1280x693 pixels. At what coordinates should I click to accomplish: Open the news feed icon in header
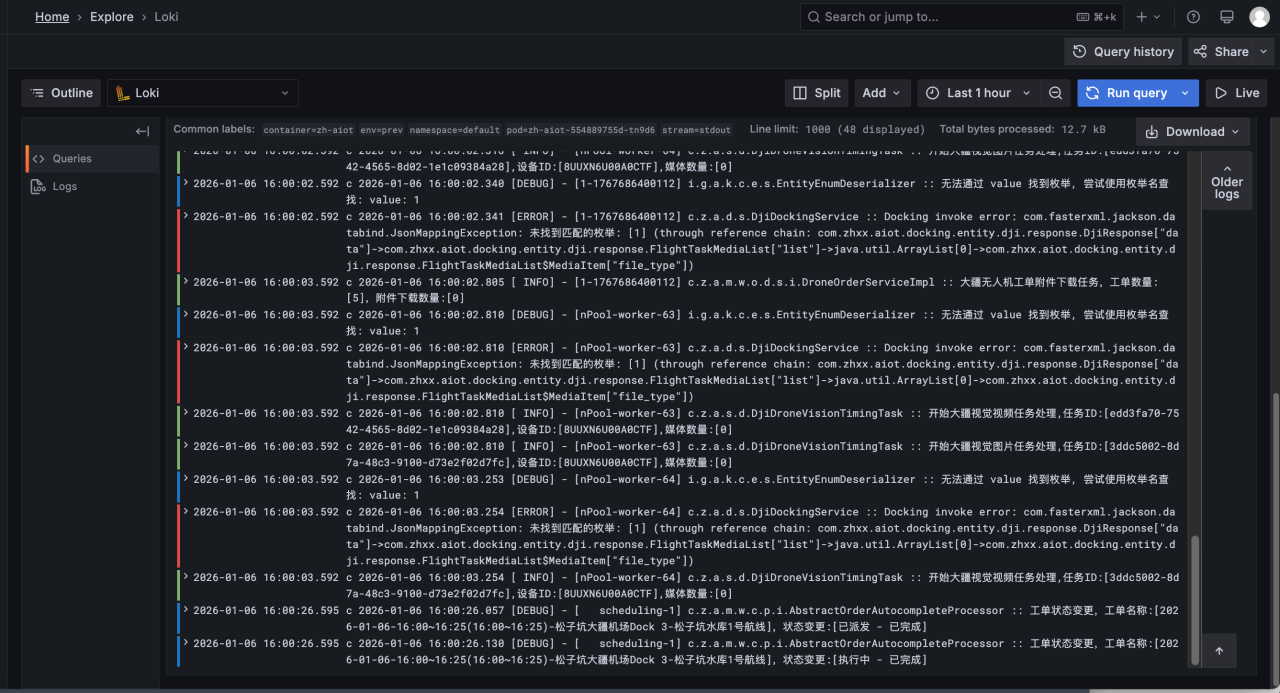tap(1226, 17)
